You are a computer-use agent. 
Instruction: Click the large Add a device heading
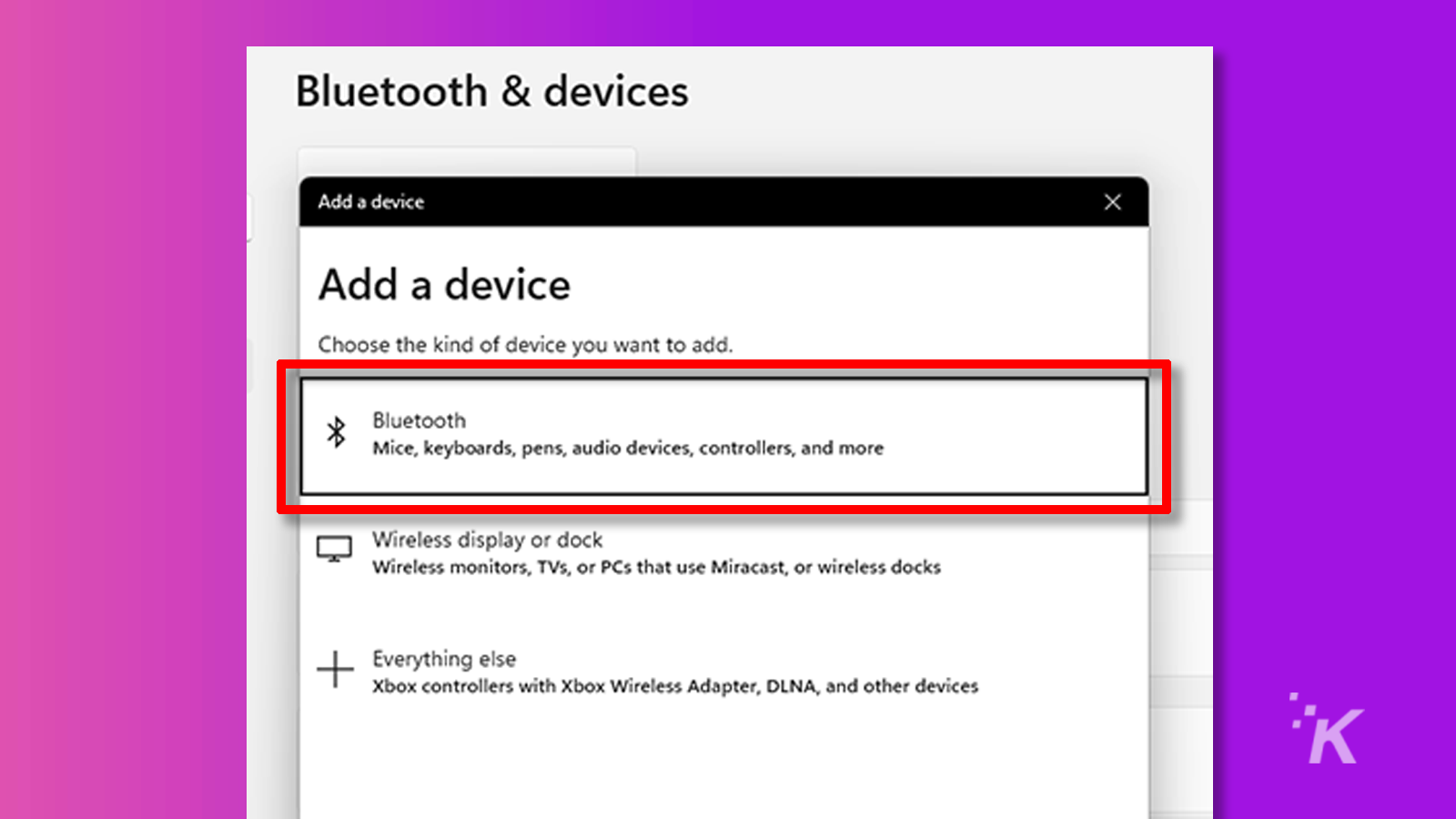[x=444, y=285]
